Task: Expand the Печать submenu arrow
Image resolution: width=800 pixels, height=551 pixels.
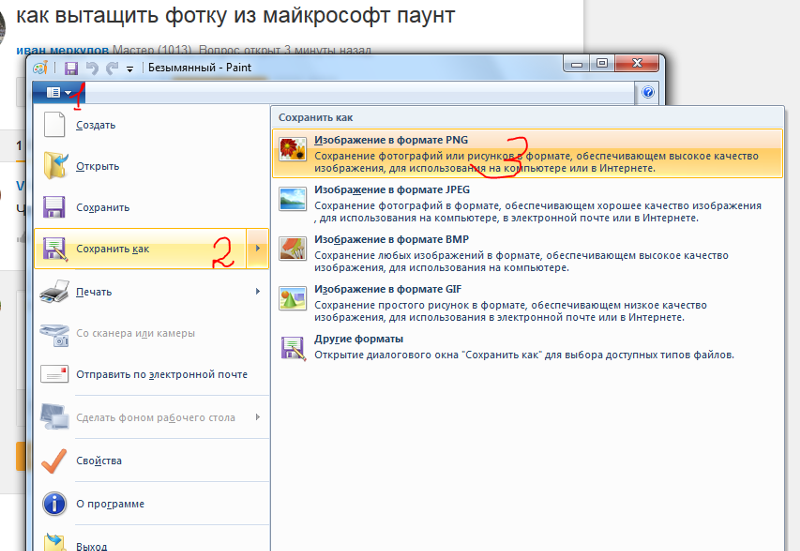Action: pos(258,291)
